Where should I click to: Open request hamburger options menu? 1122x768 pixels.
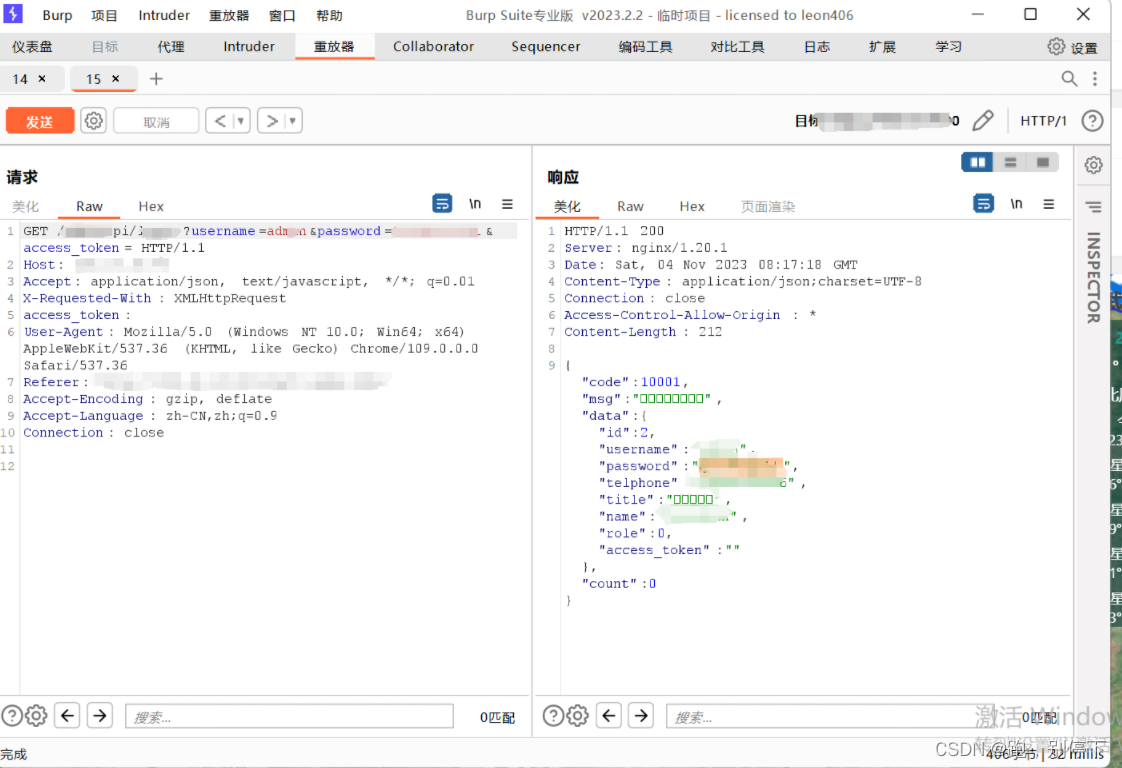pyautogui.click(x=507, y=204)
